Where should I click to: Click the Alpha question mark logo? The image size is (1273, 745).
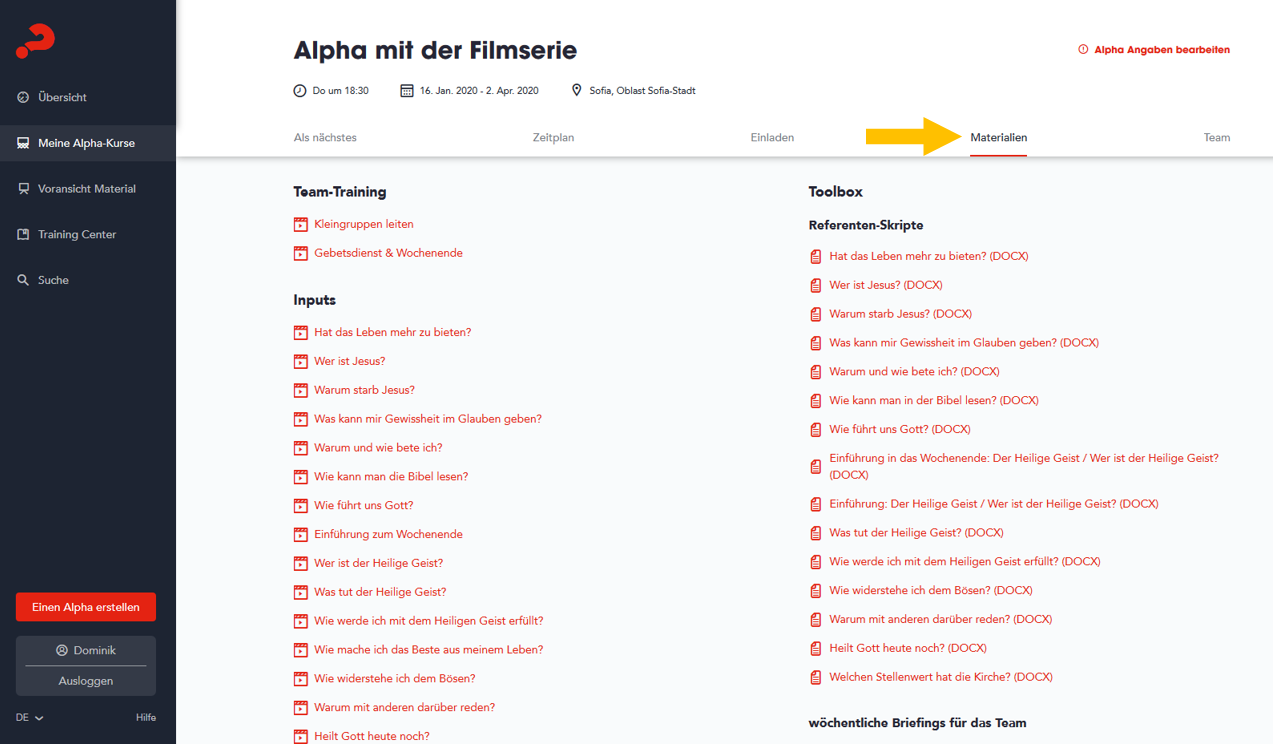pos(35,41)
